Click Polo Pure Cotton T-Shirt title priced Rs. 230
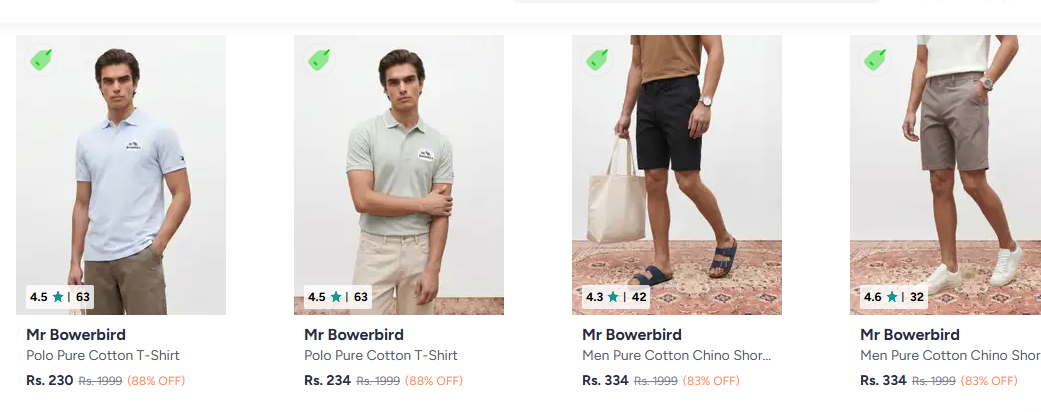This screenshot has width=1041, height=412. (x=103, y=356)
